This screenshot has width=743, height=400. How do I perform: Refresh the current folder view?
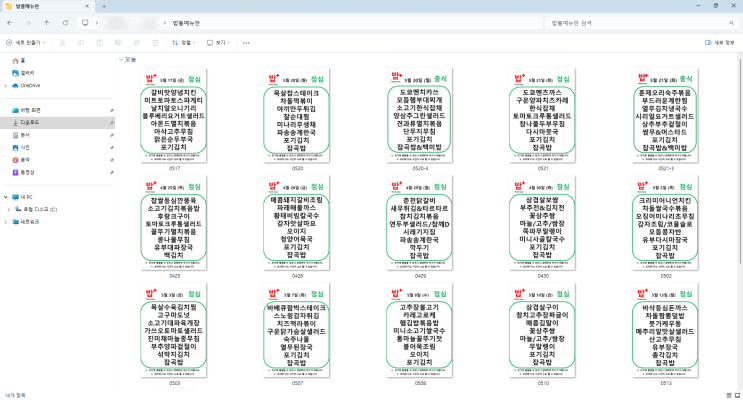(x=65, y=23)
